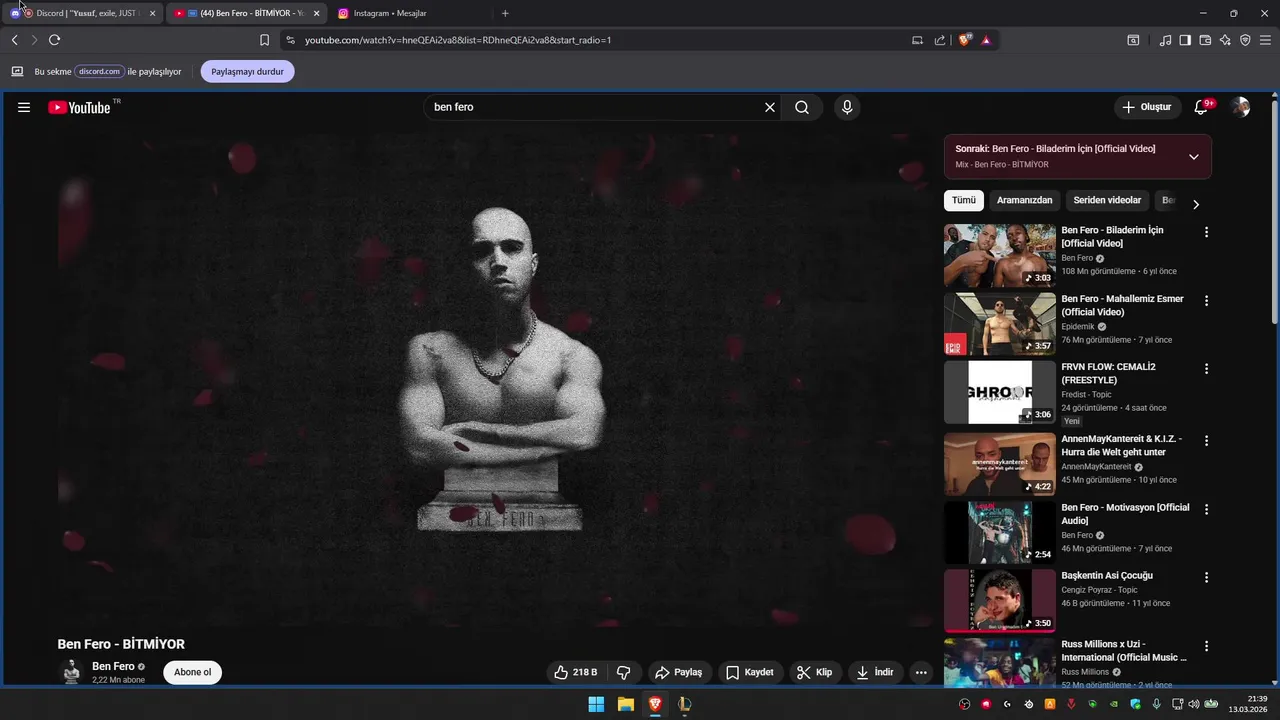The width and height of the screenshot is (1280, 720).
Task: Open Brave Leo AI sparkle icon
Action: (x=1225, y=40)
